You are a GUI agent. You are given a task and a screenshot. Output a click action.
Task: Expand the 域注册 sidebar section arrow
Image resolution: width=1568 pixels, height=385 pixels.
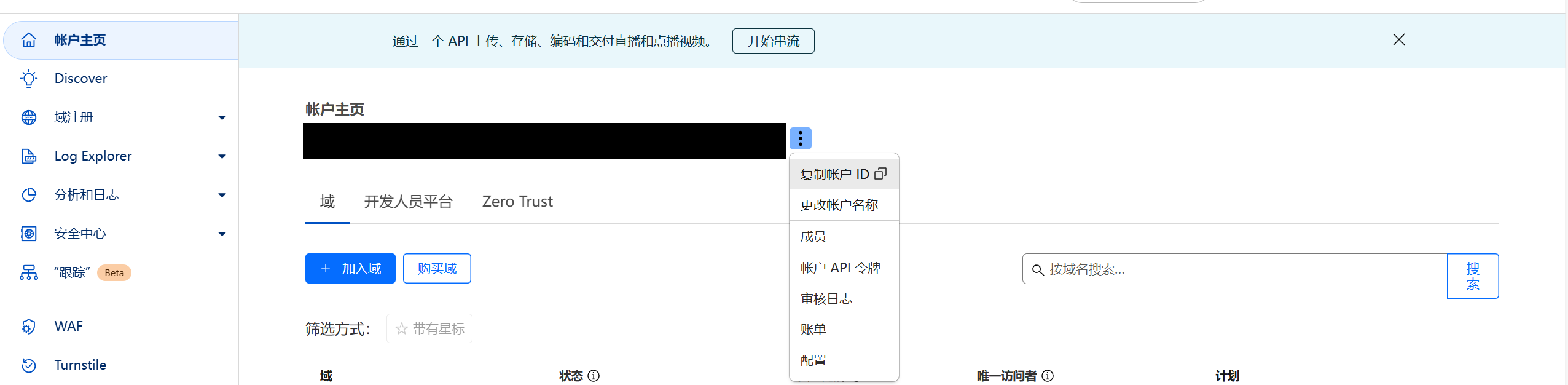click(222, 117)
